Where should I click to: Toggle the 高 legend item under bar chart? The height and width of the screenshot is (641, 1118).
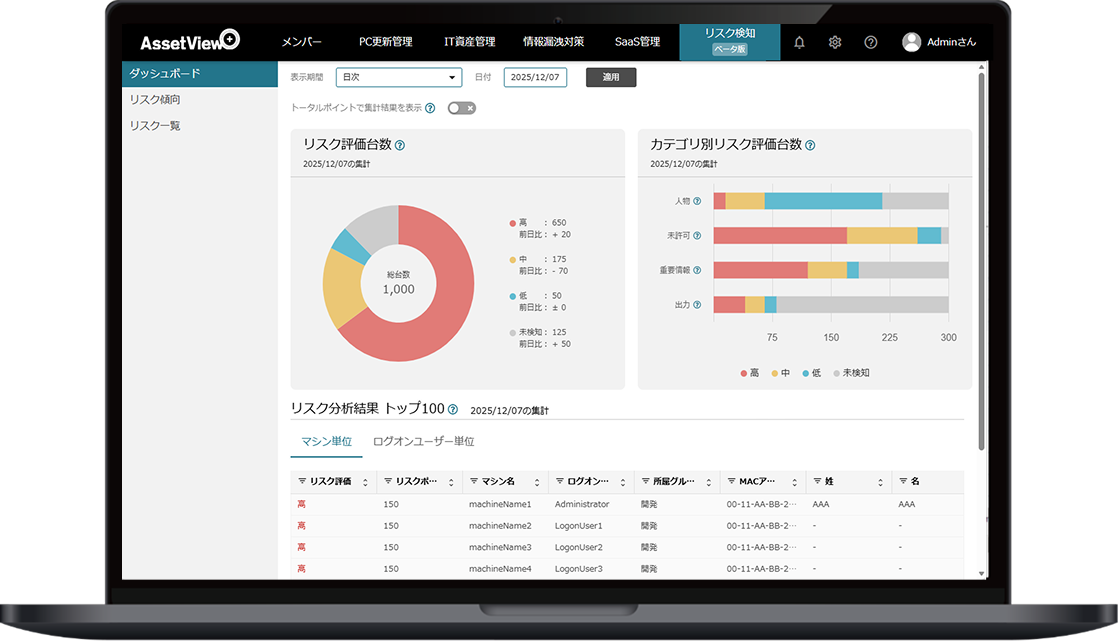pyautogui.click(x=750, y=373)
